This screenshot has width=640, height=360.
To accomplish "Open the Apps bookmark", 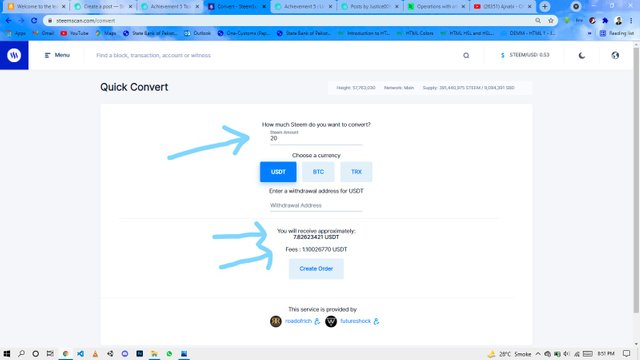I will (x=16, y=33).
